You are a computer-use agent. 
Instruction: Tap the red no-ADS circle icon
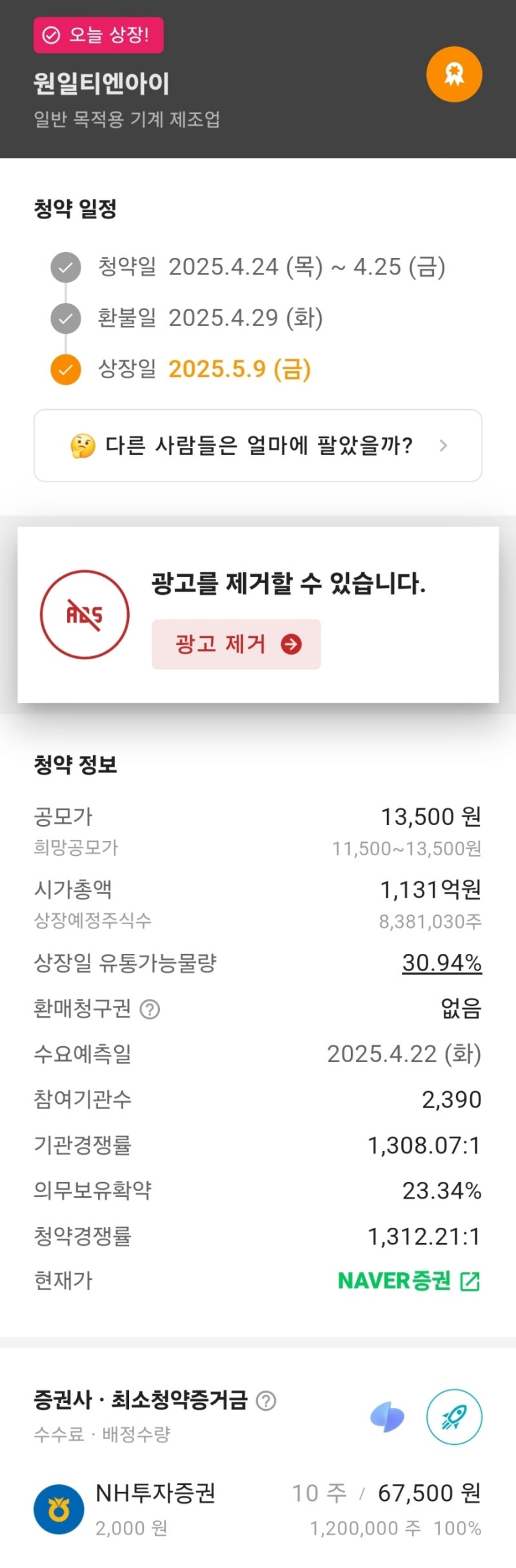pos(84,614)
